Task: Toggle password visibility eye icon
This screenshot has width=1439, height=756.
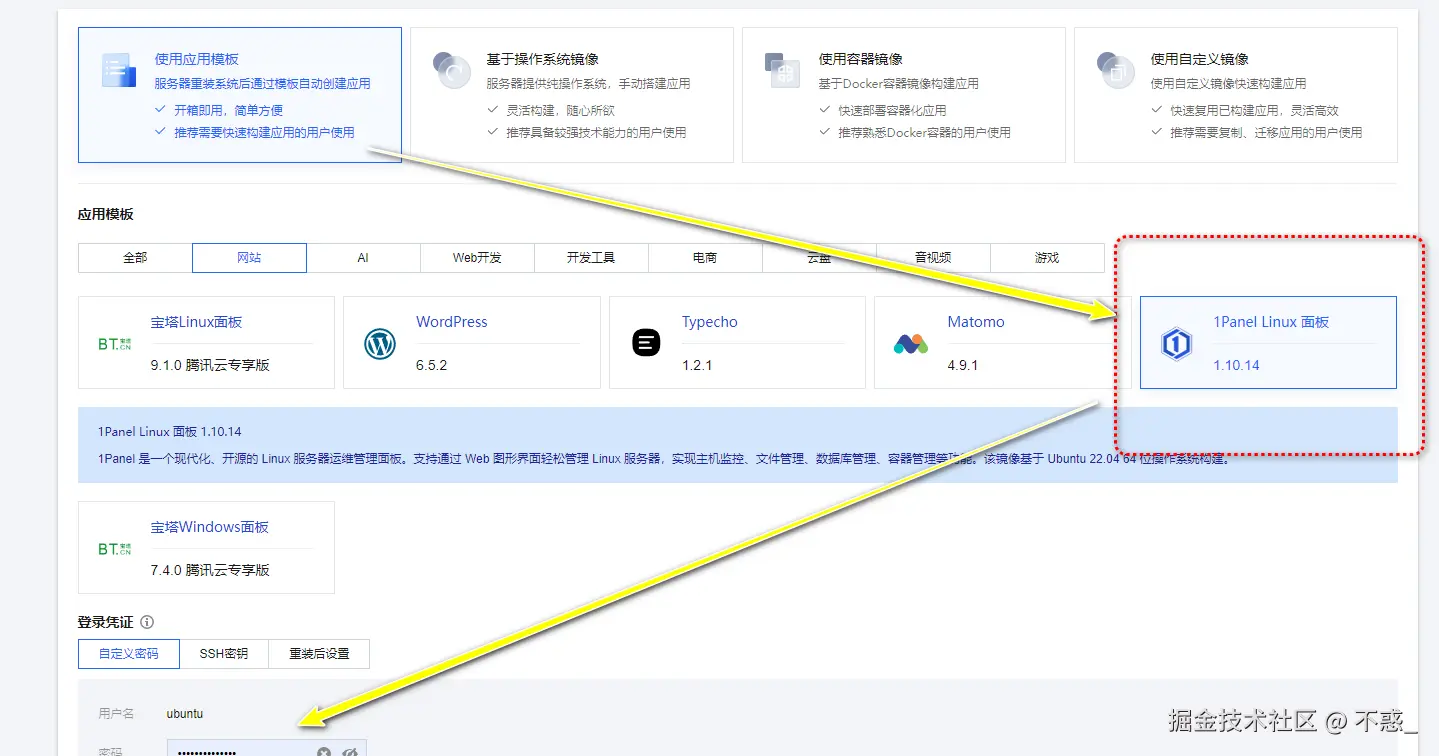Action: coord(350,752)
